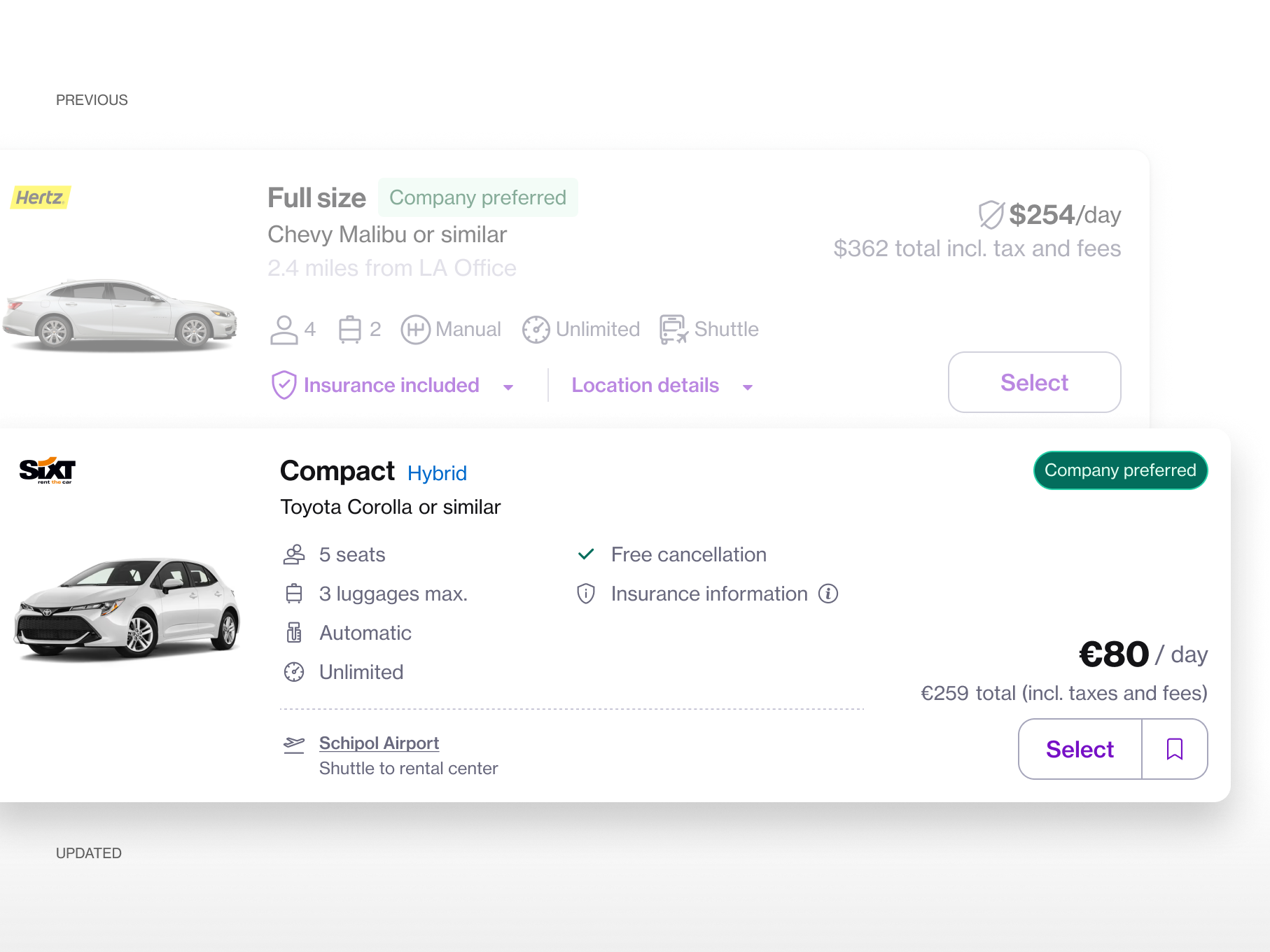Bookmark the Sixt Compact offer
The width and height of the screenshot is (1270, 952).
1174,749
